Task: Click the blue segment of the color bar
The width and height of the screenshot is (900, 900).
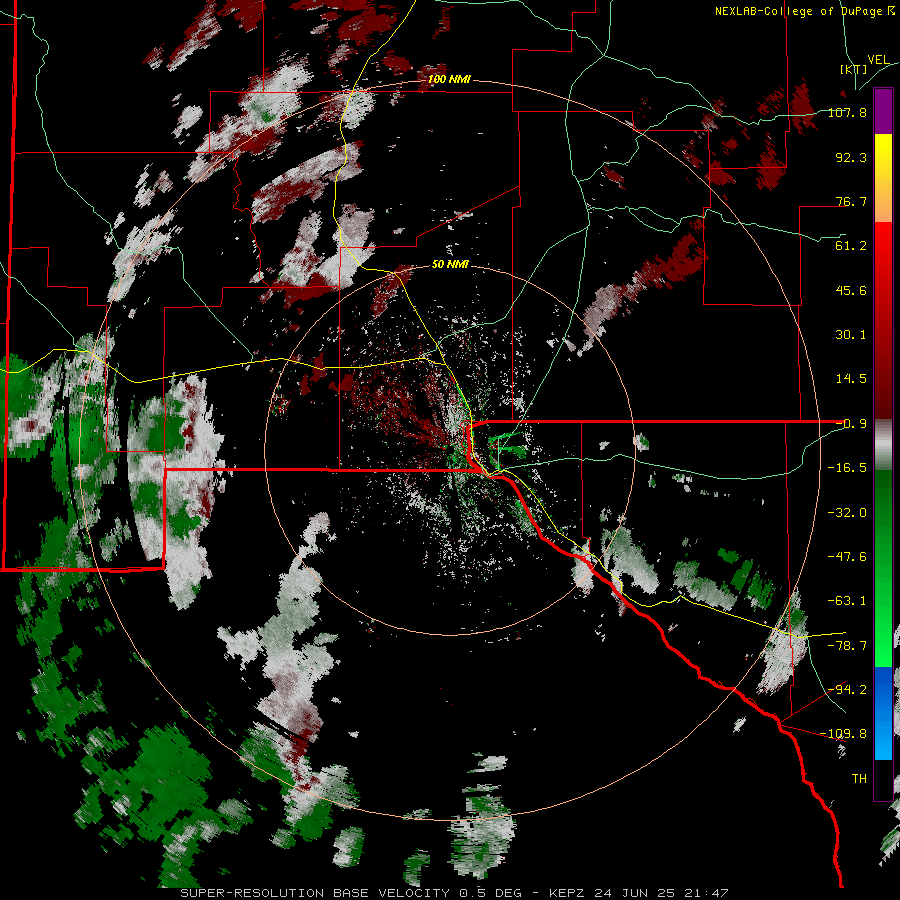Action: (883, 713)
